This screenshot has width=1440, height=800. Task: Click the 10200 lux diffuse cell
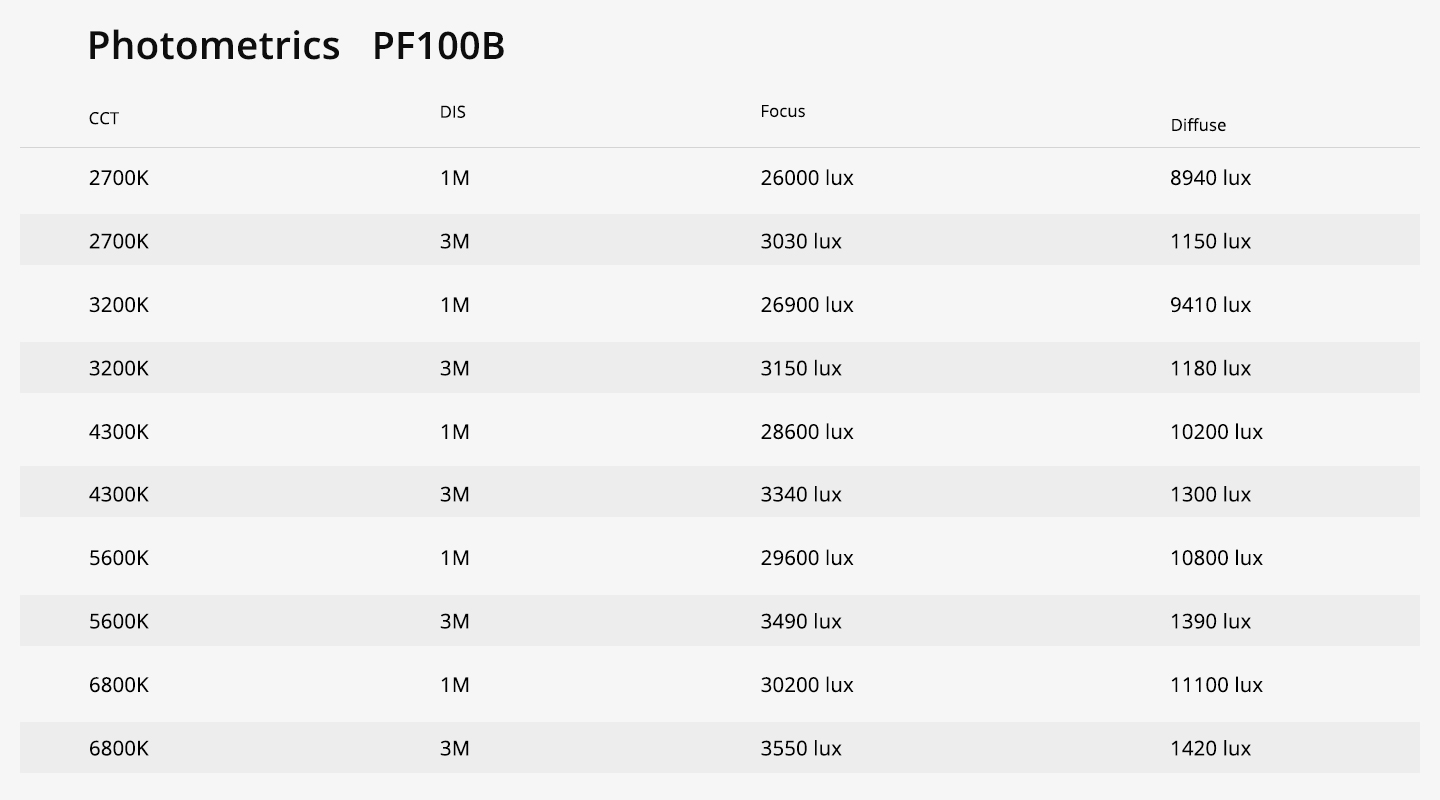coord(1217,432)
